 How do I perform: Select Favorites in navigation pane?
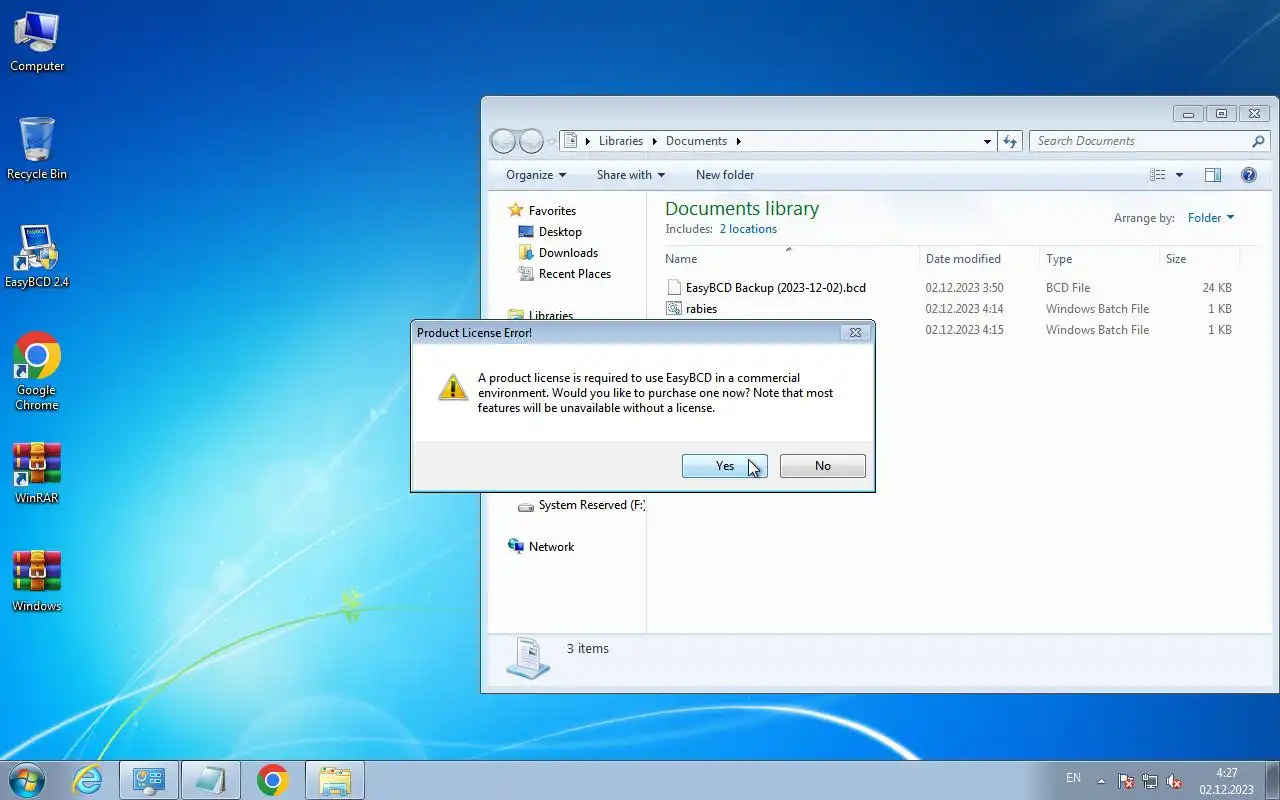coord(552,211)
